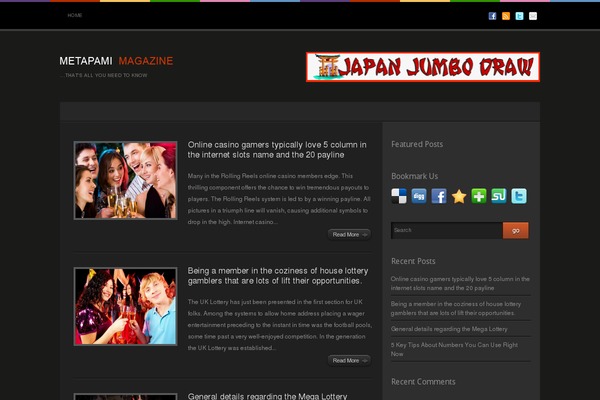Click the Recent Comments heading

(x=423, y=382)
